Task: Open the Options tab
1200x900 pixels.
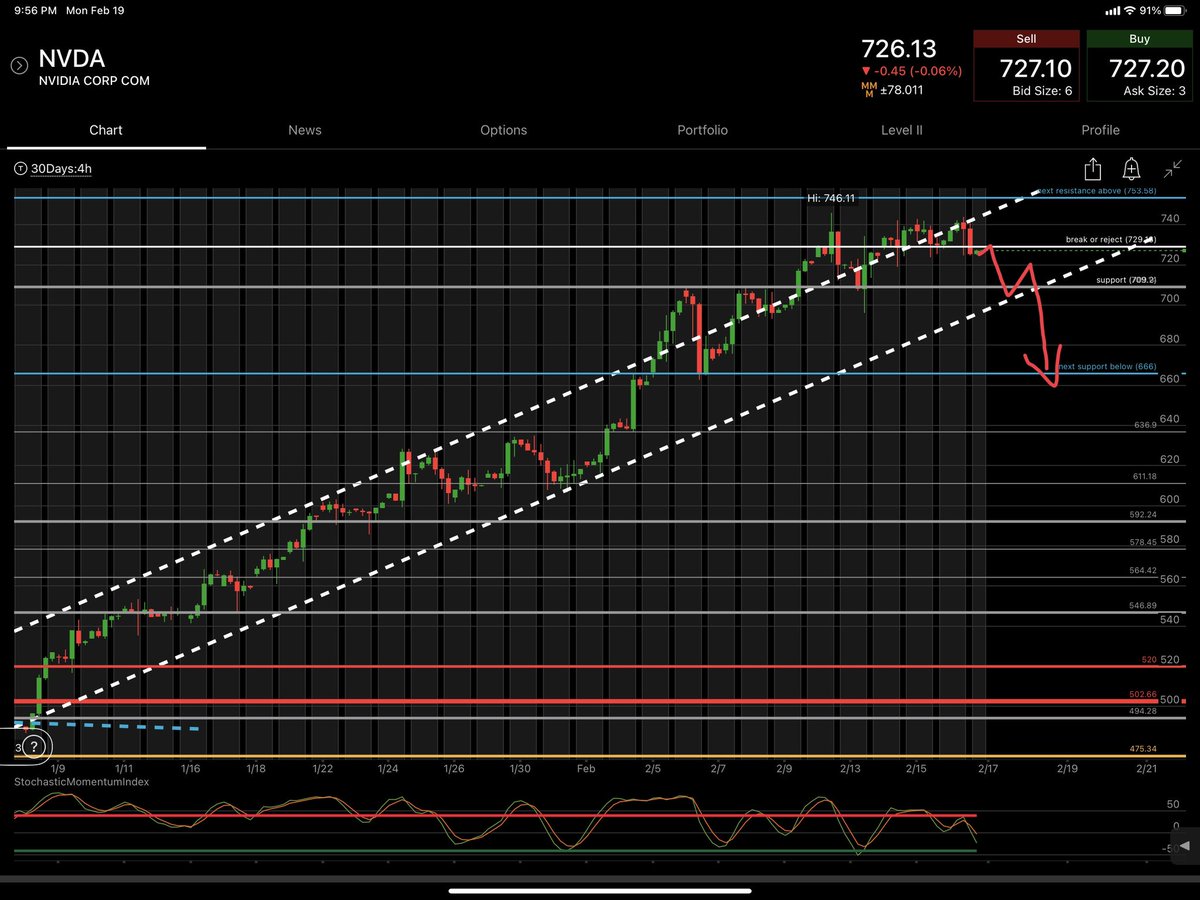Action: point(503,130)
